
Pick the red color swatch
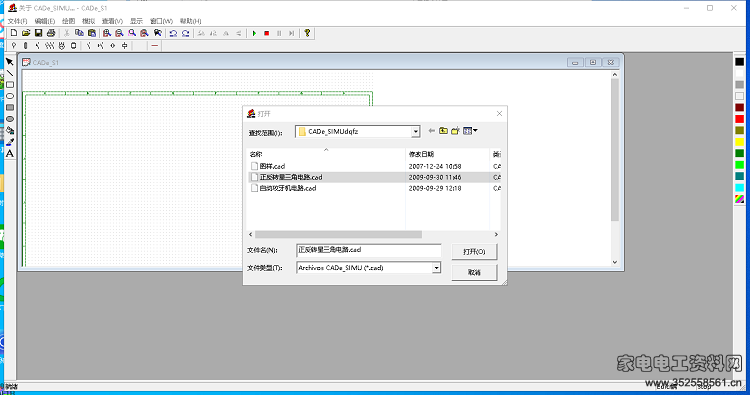click(739, 119)
